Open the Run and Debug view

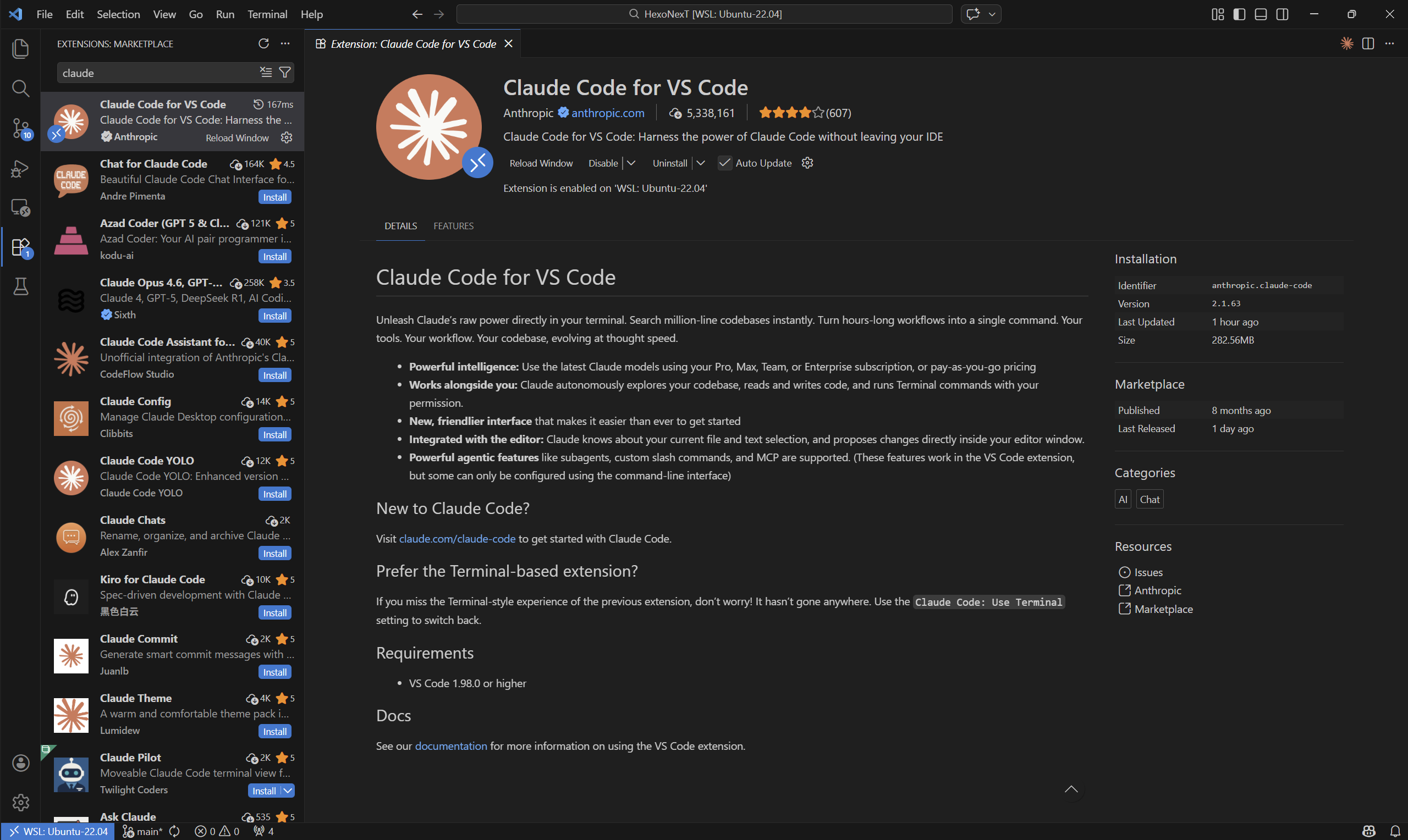pos(20,169)
